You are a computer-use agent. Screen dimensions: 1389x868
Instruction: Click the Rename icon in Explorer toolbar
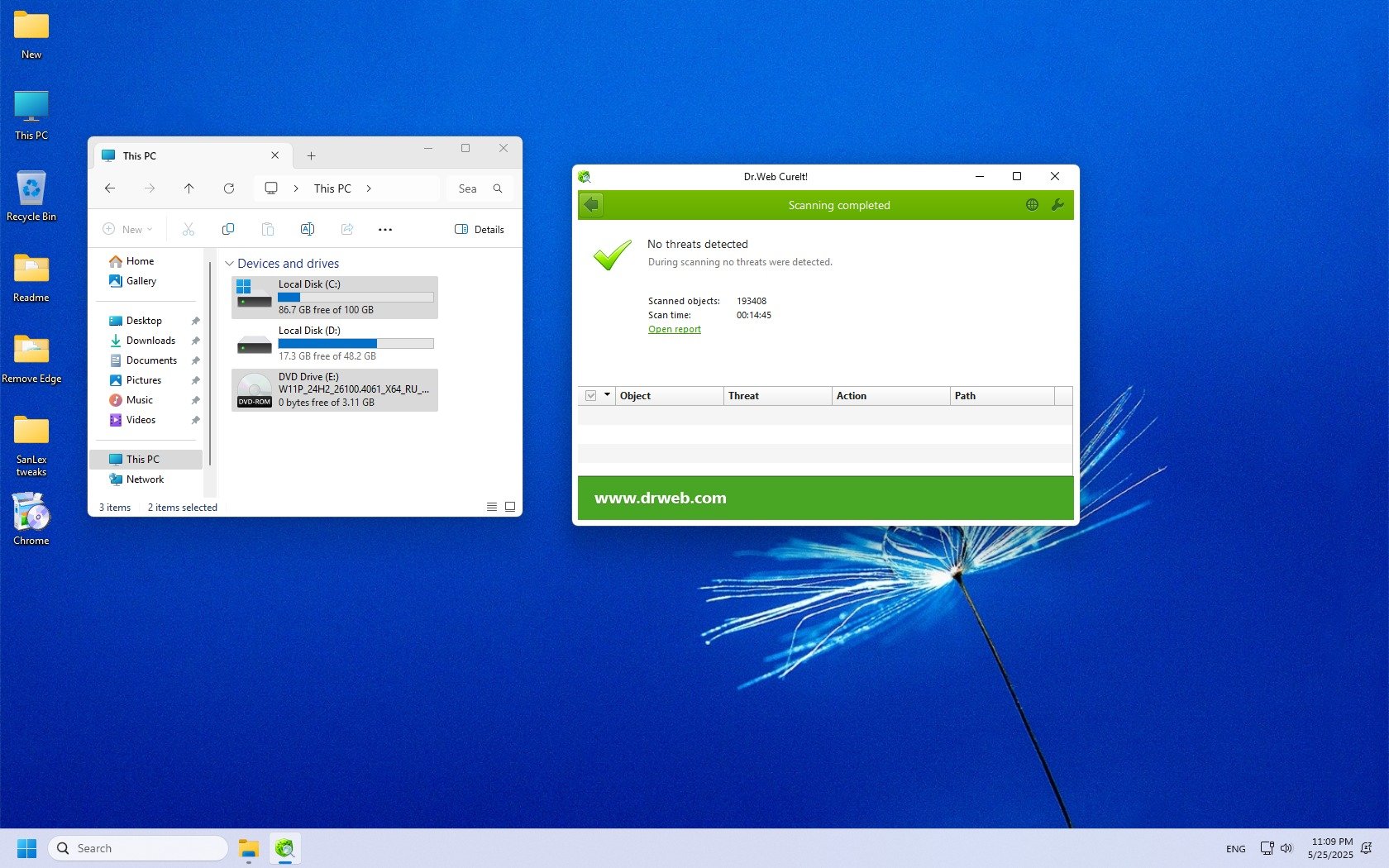308,229
